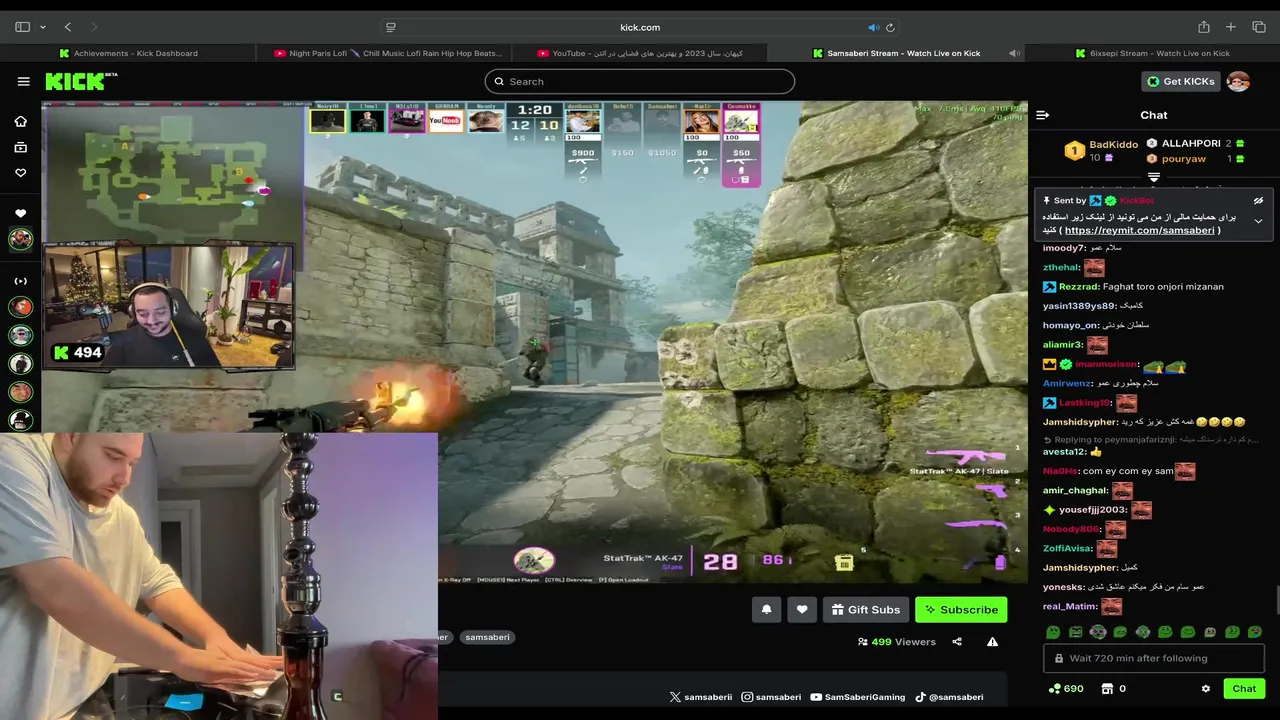Viewport: 1280px width, 720px height.
Task: Open BadKiddo top gifter entry
Action: tap(1101, 151)
